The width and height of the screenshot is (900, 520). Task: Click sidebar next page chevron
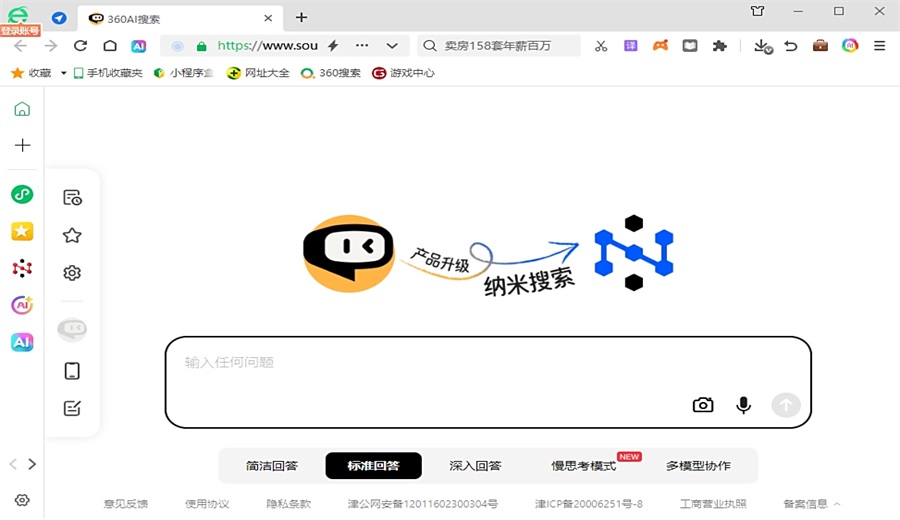[x=32, y=464]
